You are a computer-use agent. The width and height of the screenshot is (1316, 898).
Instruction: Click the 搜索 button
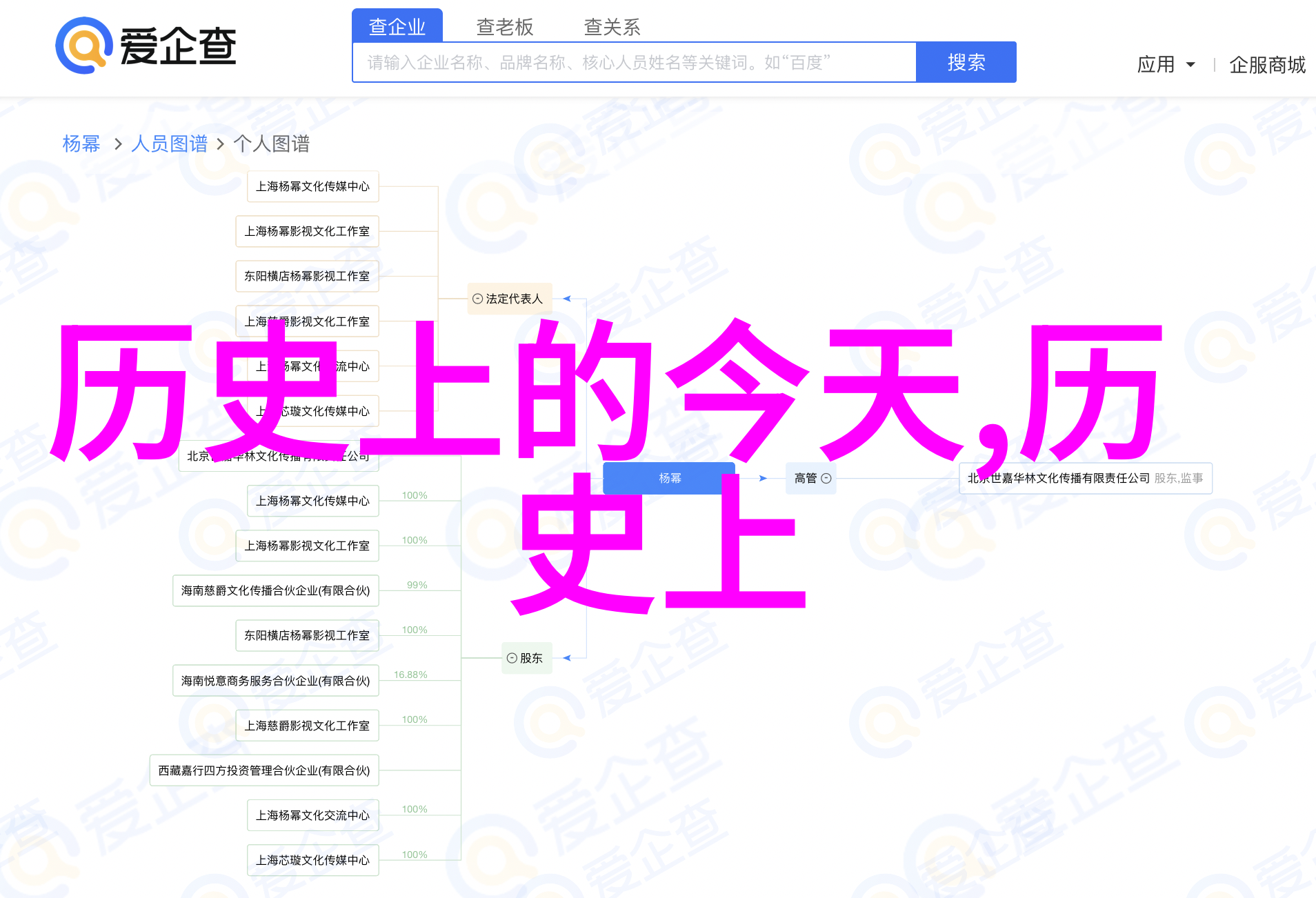pyautogui.click(x=966, y=62)
